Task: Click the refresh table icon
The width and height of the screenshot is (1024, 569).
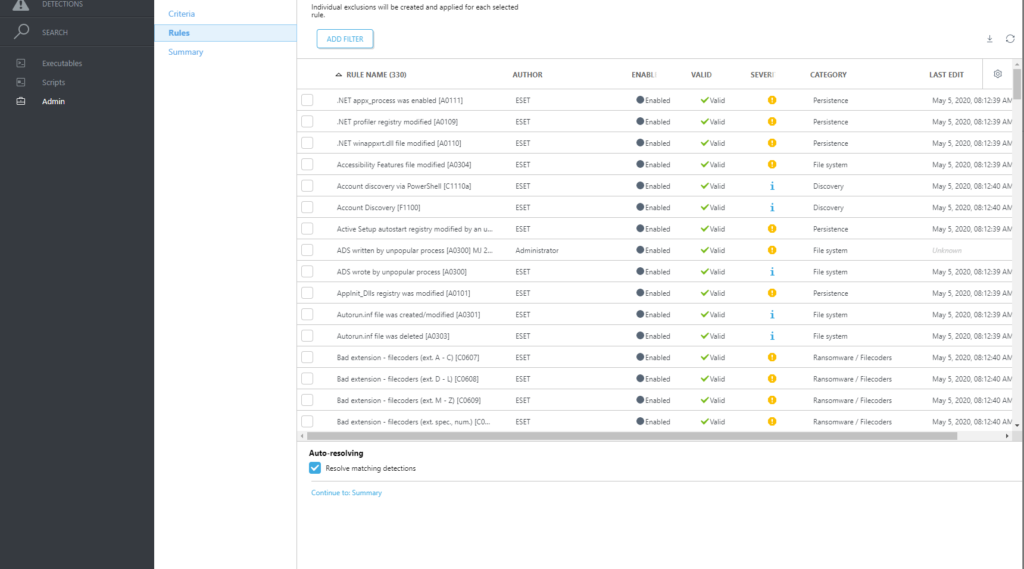Action: pyautogui.click(x=1010, y=39)
